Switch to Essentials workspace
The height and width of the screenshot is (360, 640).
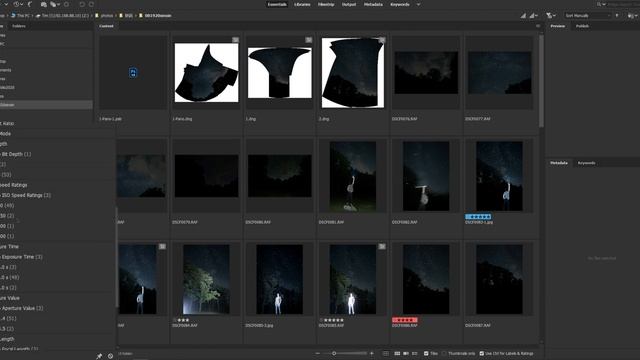[x=277, y=4]
